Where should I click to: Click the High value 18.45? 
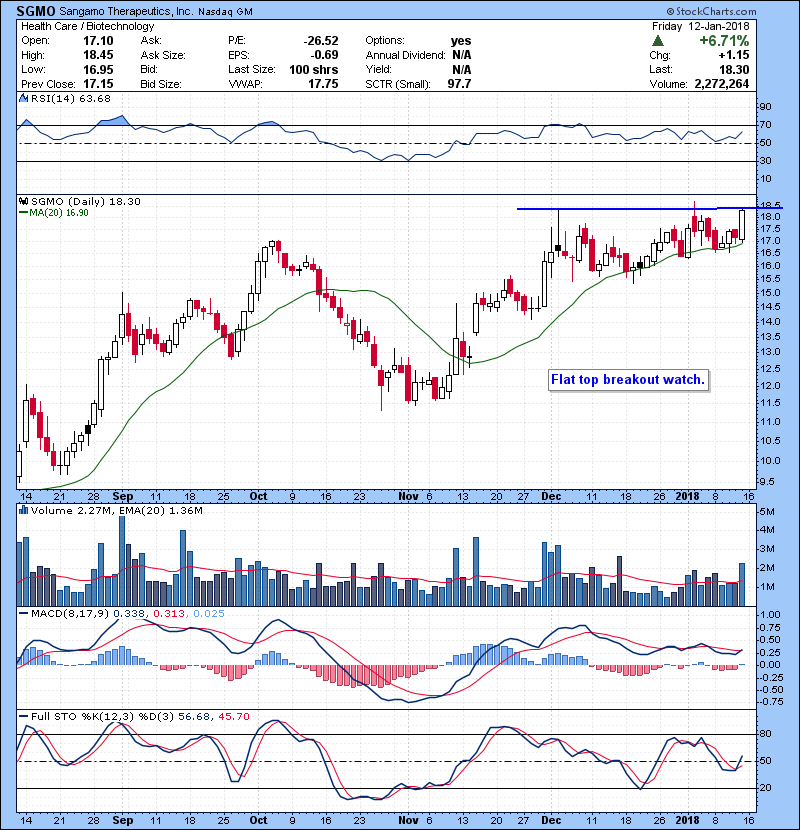[x=98, y=55]
